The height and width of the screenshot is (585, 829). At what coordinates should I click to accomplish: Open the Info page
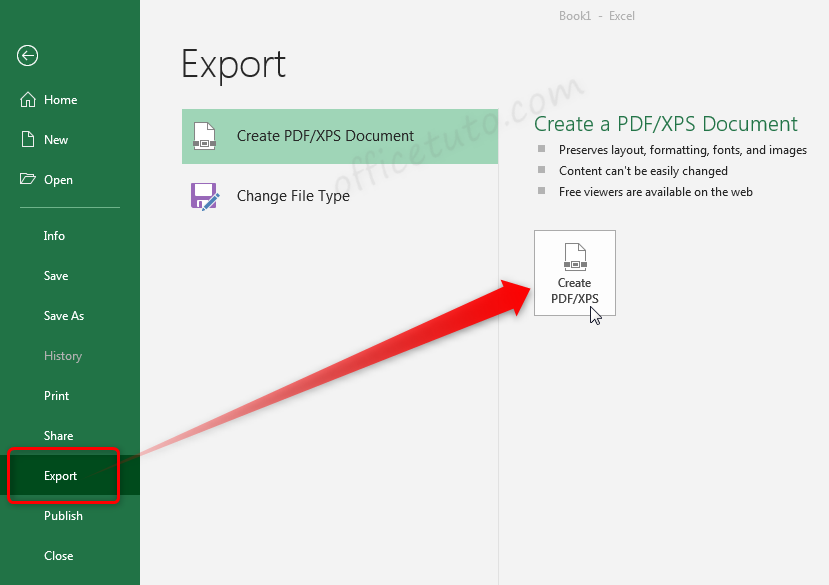tap(53, 235)
